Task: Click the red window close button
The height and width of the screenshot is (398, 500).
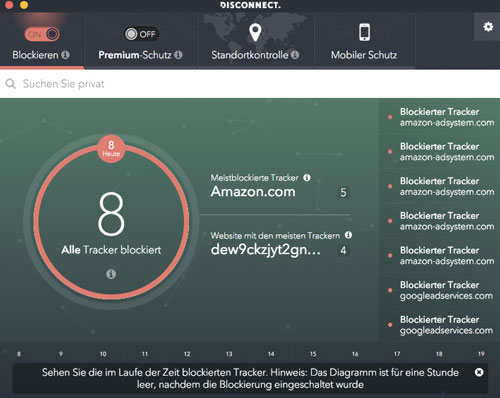Action: click(9, 5)
